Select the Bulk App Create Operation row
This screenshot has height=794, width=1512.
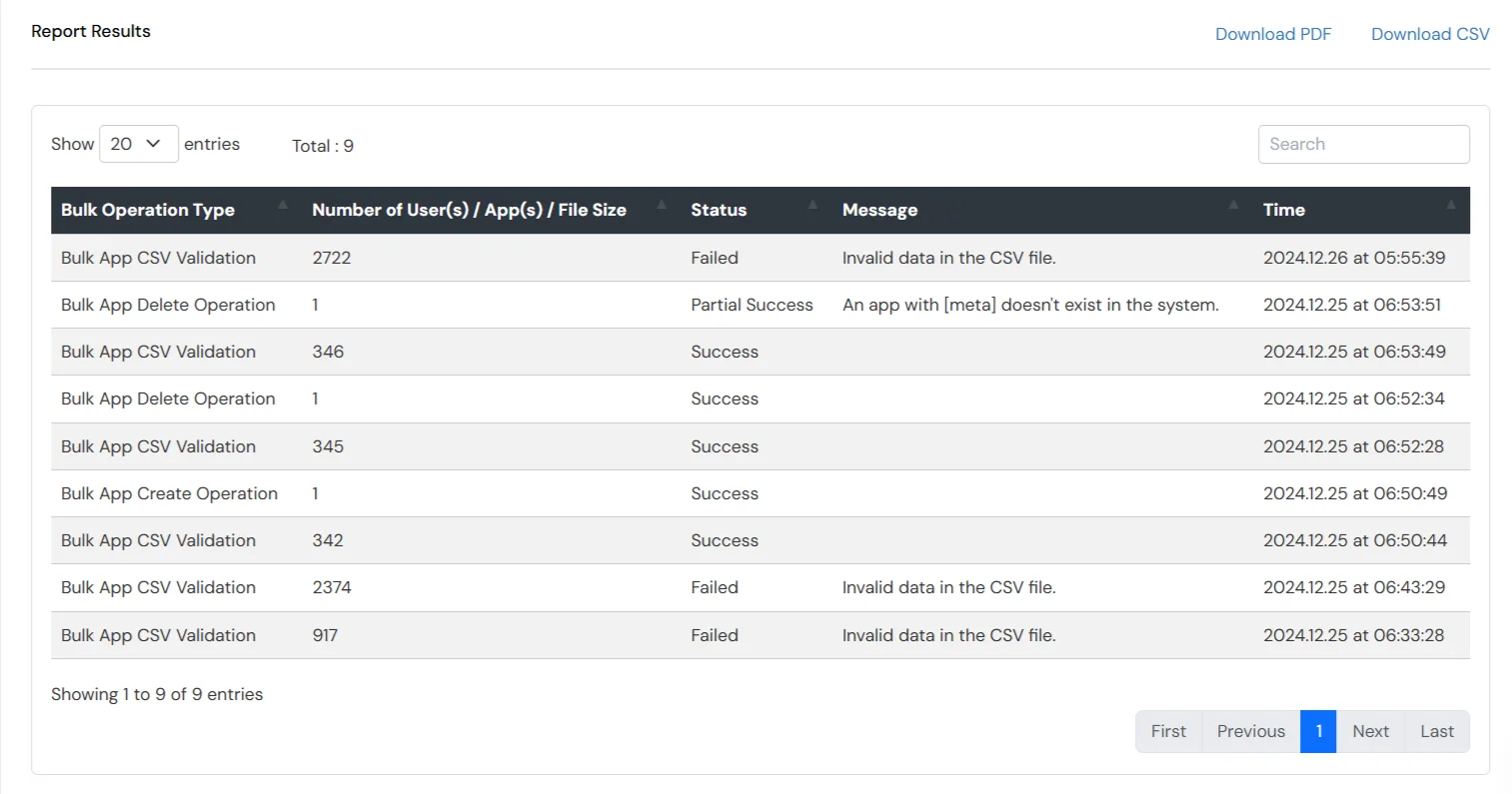tap(600, 493)
